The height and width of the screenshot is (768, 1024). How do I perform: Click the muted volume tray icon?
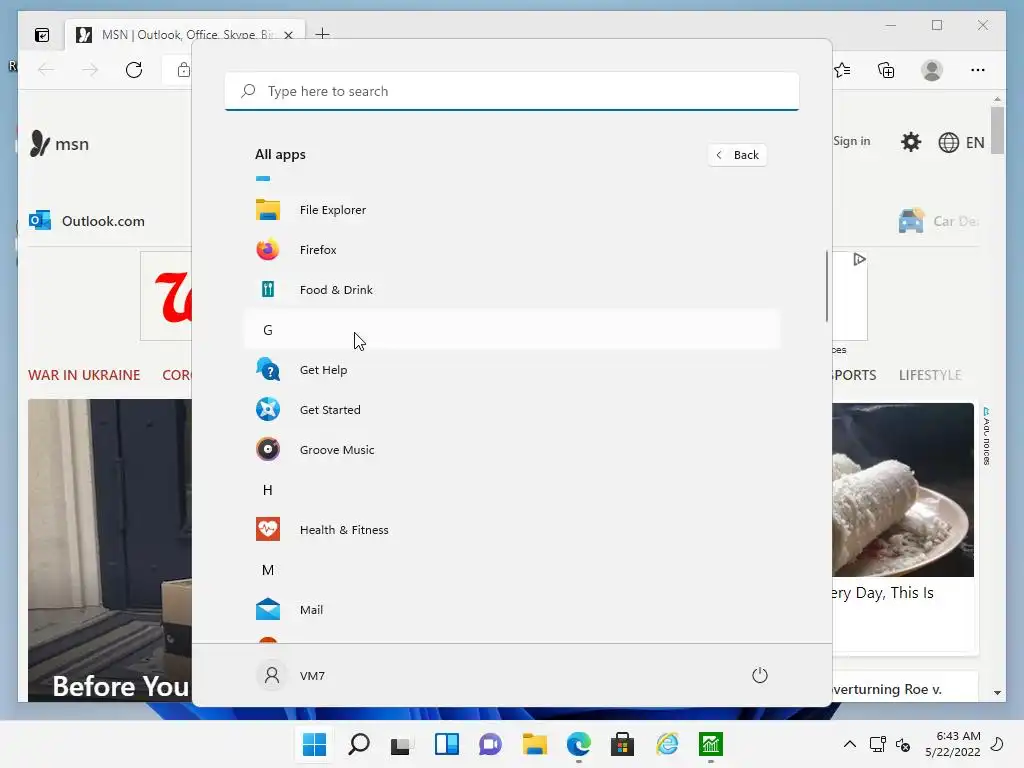(x=903, y=744)
